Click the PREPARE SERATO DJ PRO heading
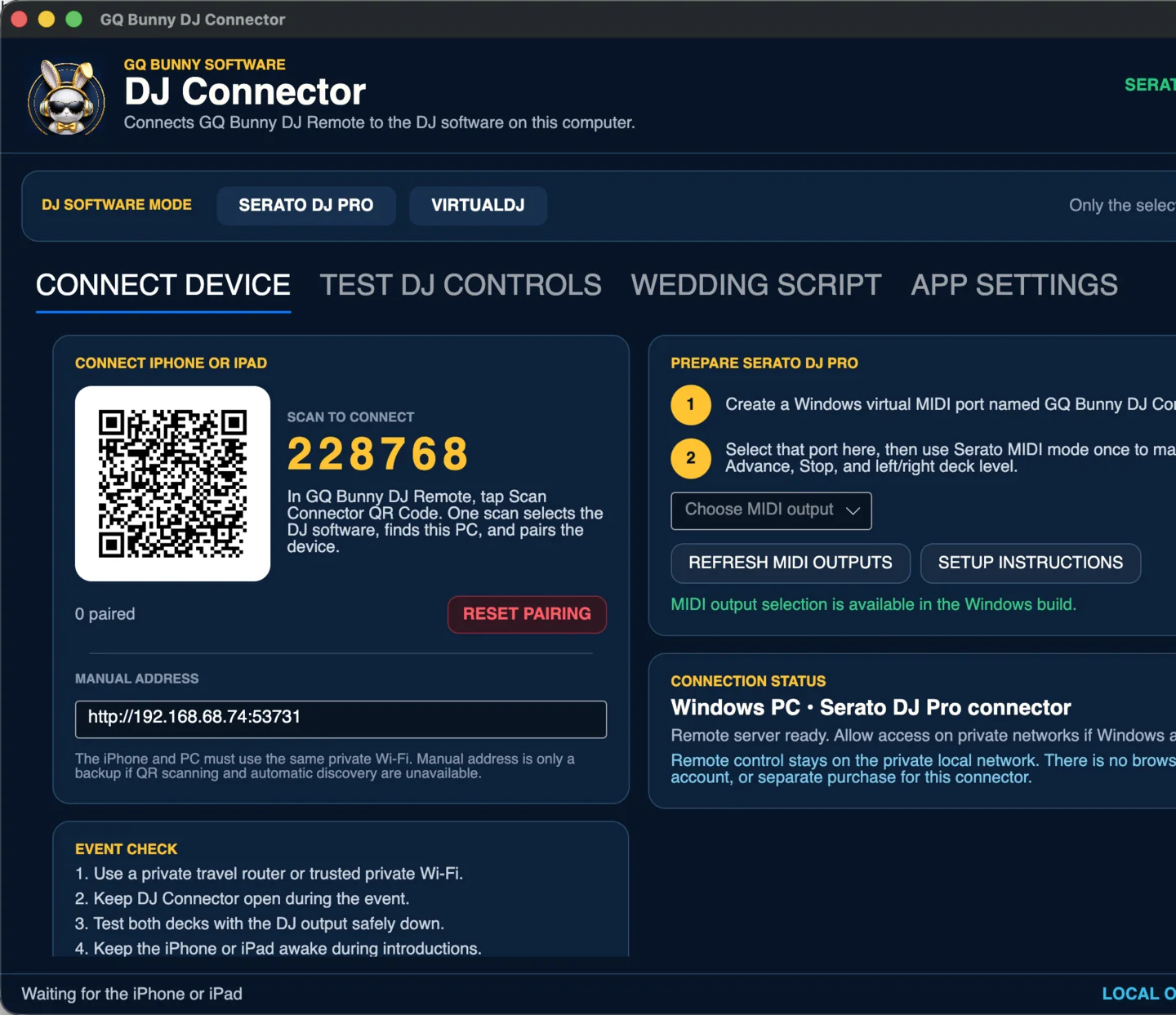 coord(764,363)
